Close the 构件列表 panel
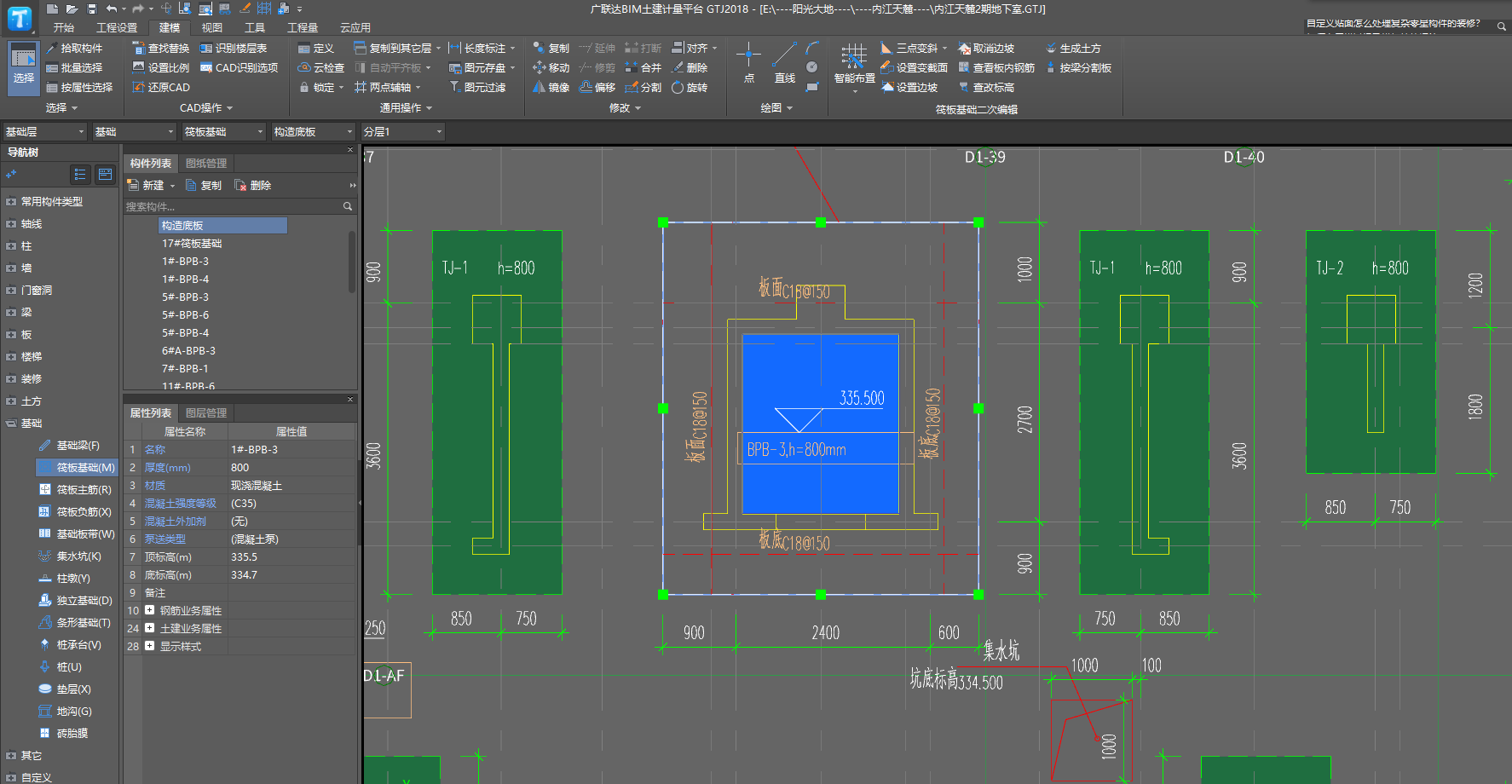 [350, 150]
